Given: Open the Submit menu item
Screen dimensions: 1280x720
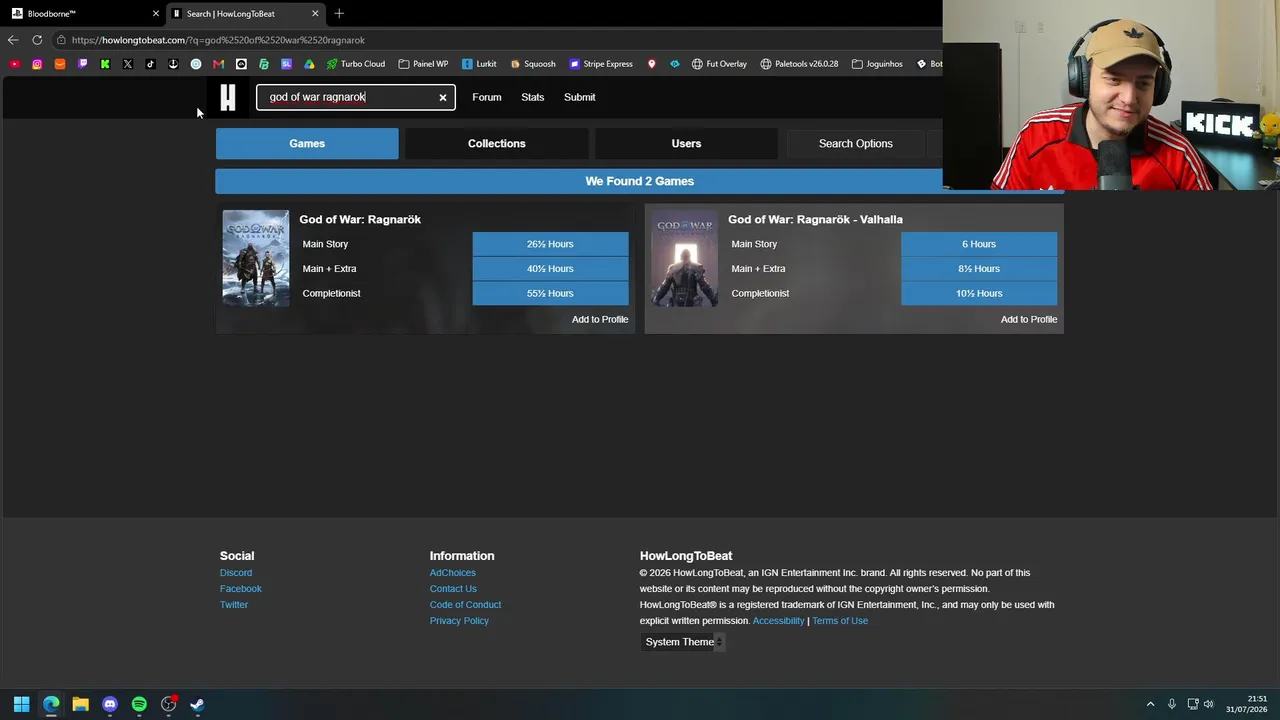Looking at the screenshot, I should click(580, 97).
